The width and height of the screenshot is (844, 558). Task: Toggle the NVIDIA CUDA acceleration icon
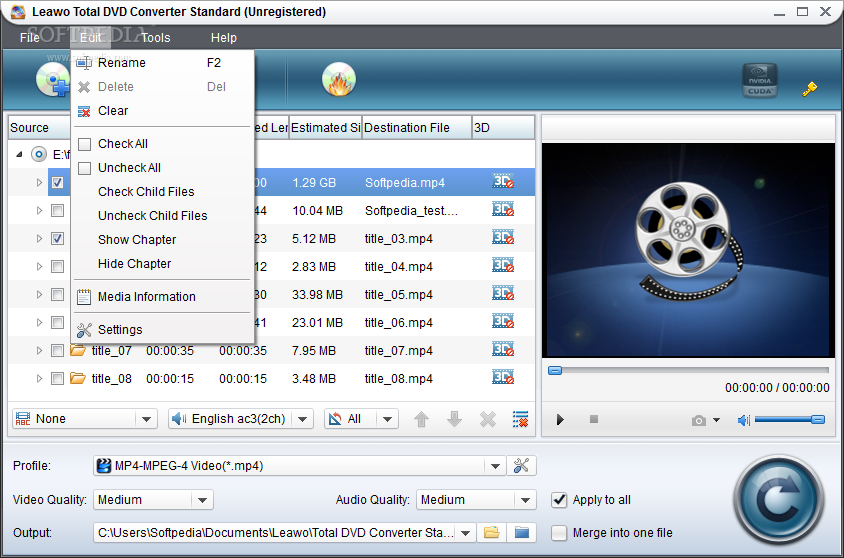759,80
